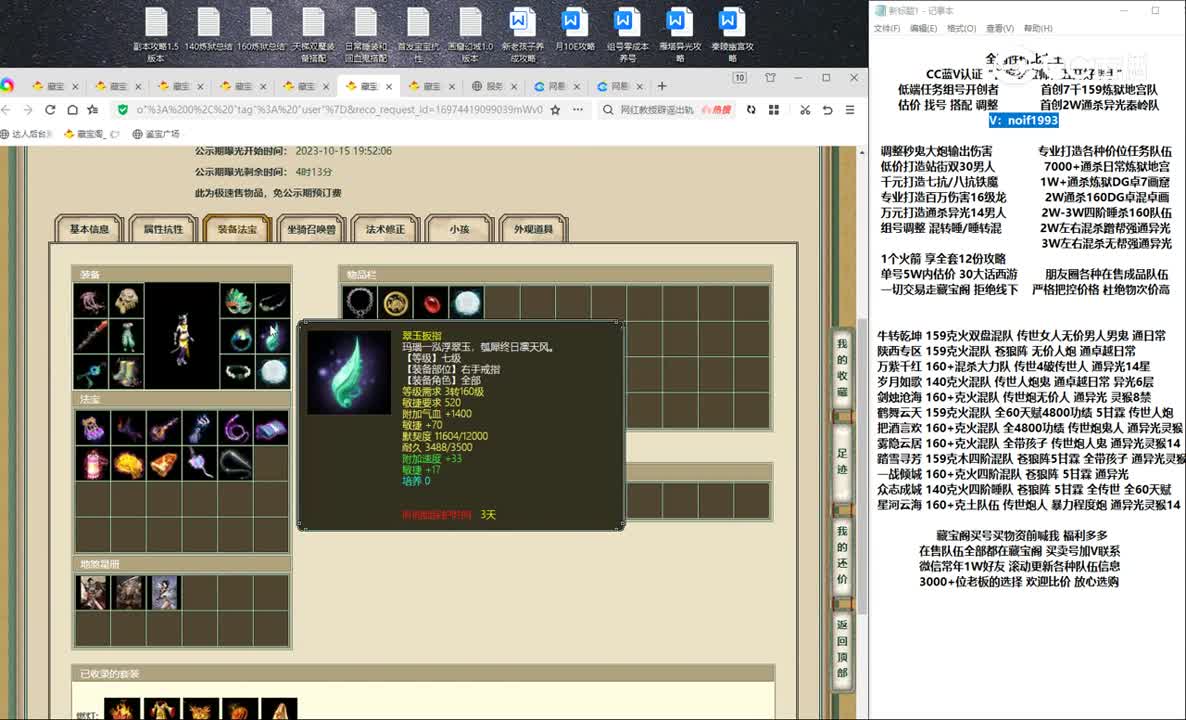
Task: Click the golden flame 法宝 icon
Action: pos(129,464)
